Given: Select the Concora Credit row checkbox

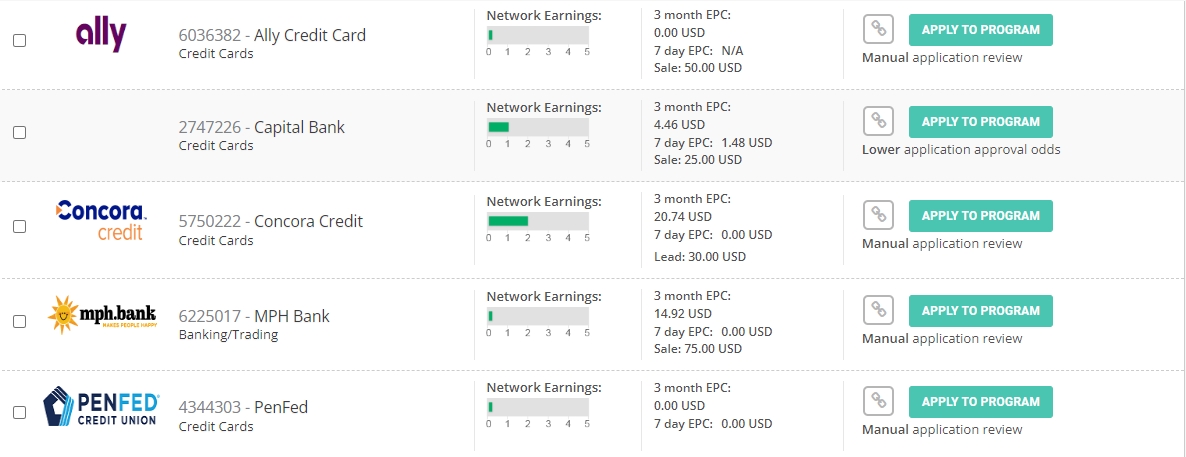Looking at the screenshot, I should click(x=20, y=226).
